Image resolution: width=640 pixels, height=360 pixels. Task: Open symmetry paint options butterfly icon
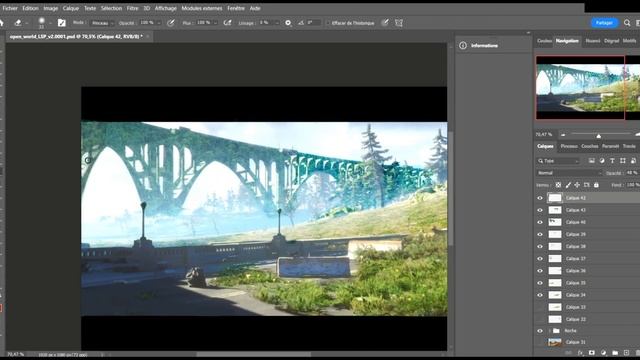click(x=399, y=23)
